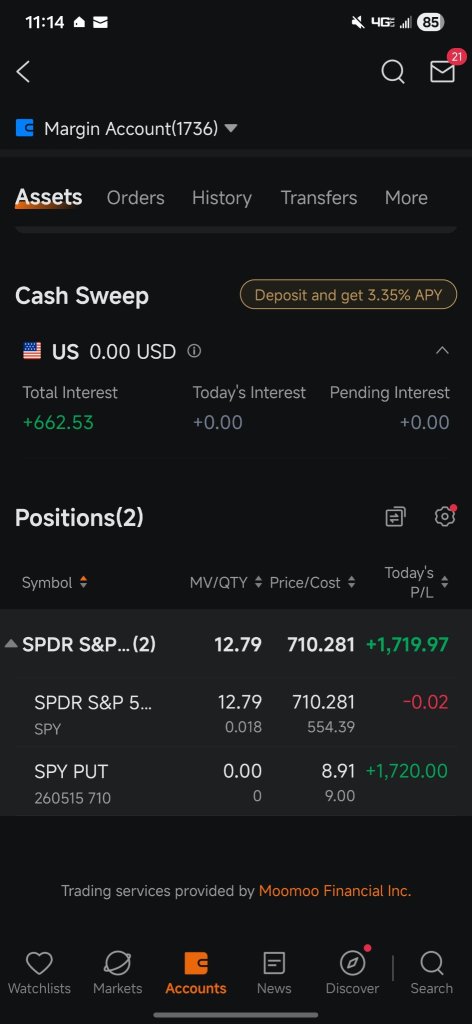Screen dimensions: 472x1024
Task: Go to Watchlists heart icon
Action: (39, 973)
